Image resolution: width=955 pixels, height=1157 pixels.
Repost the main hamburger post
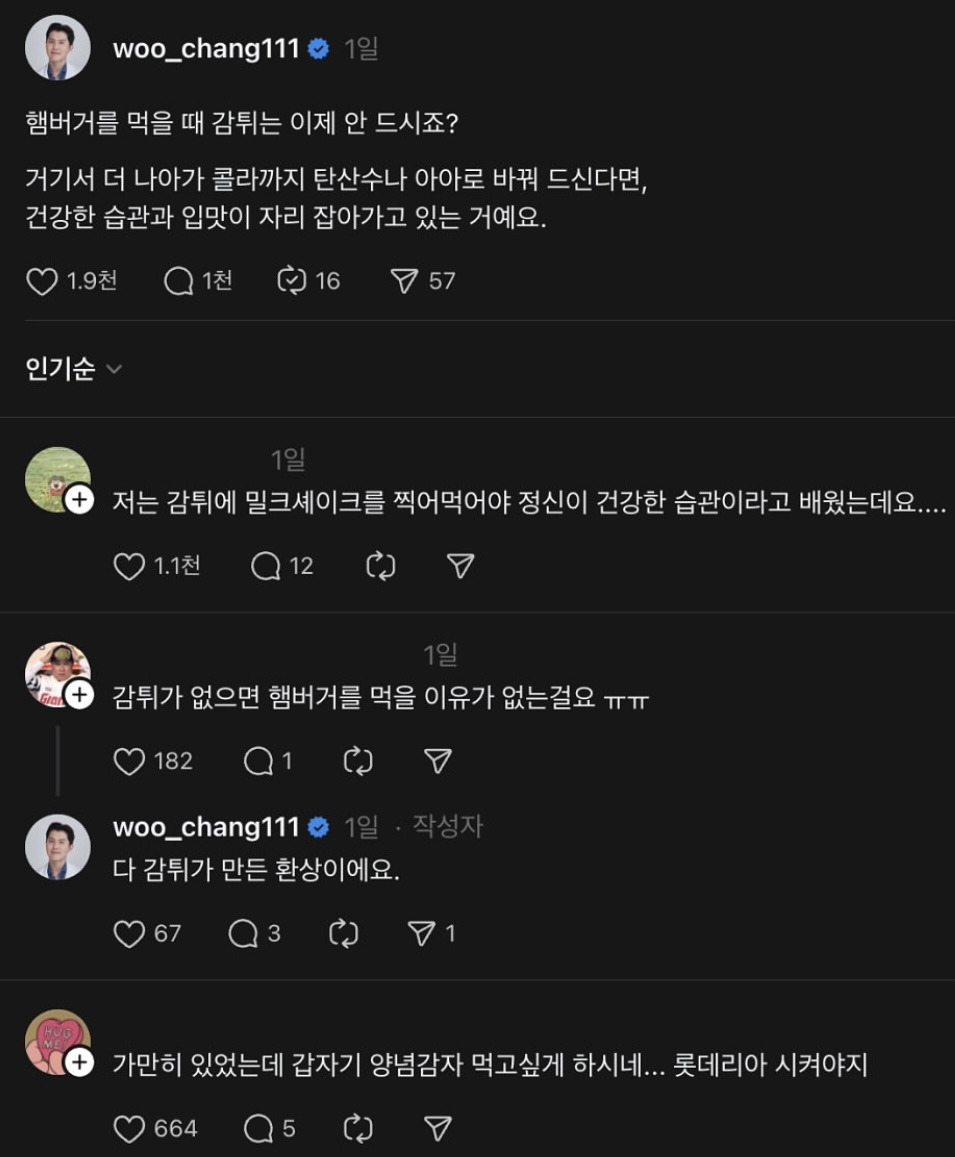click(292, 281)
